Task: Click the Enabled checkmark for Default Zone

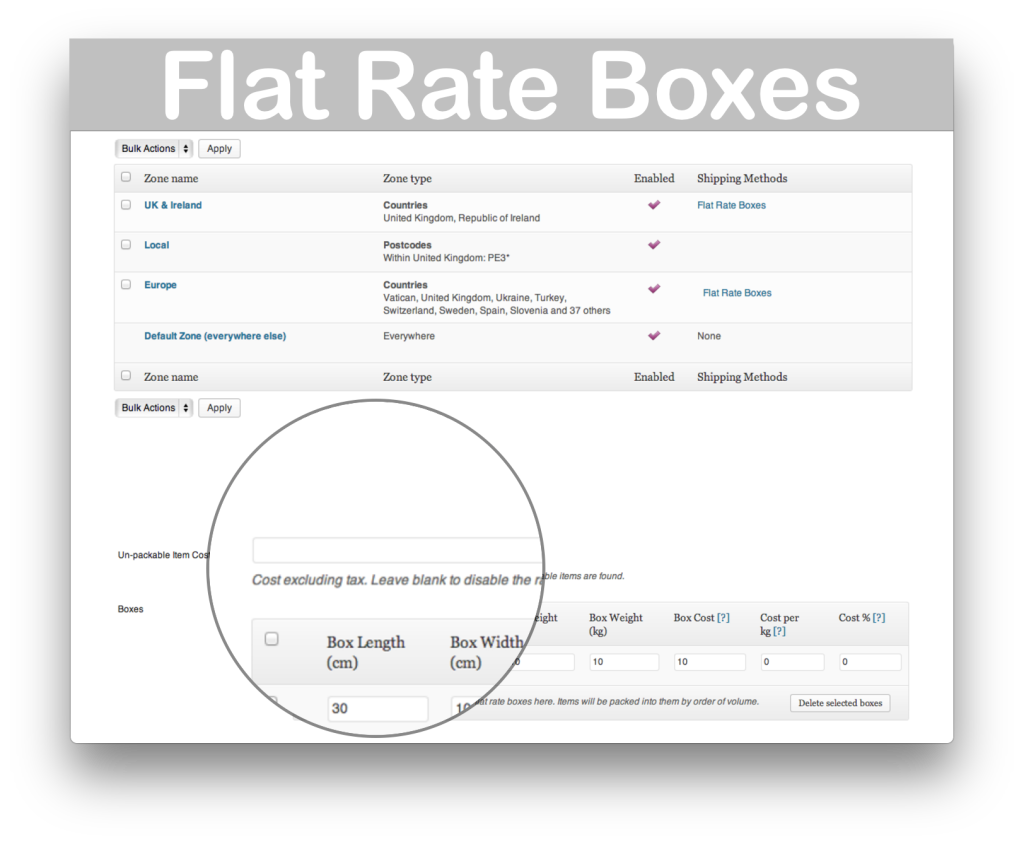Action: tap(654, 336)
